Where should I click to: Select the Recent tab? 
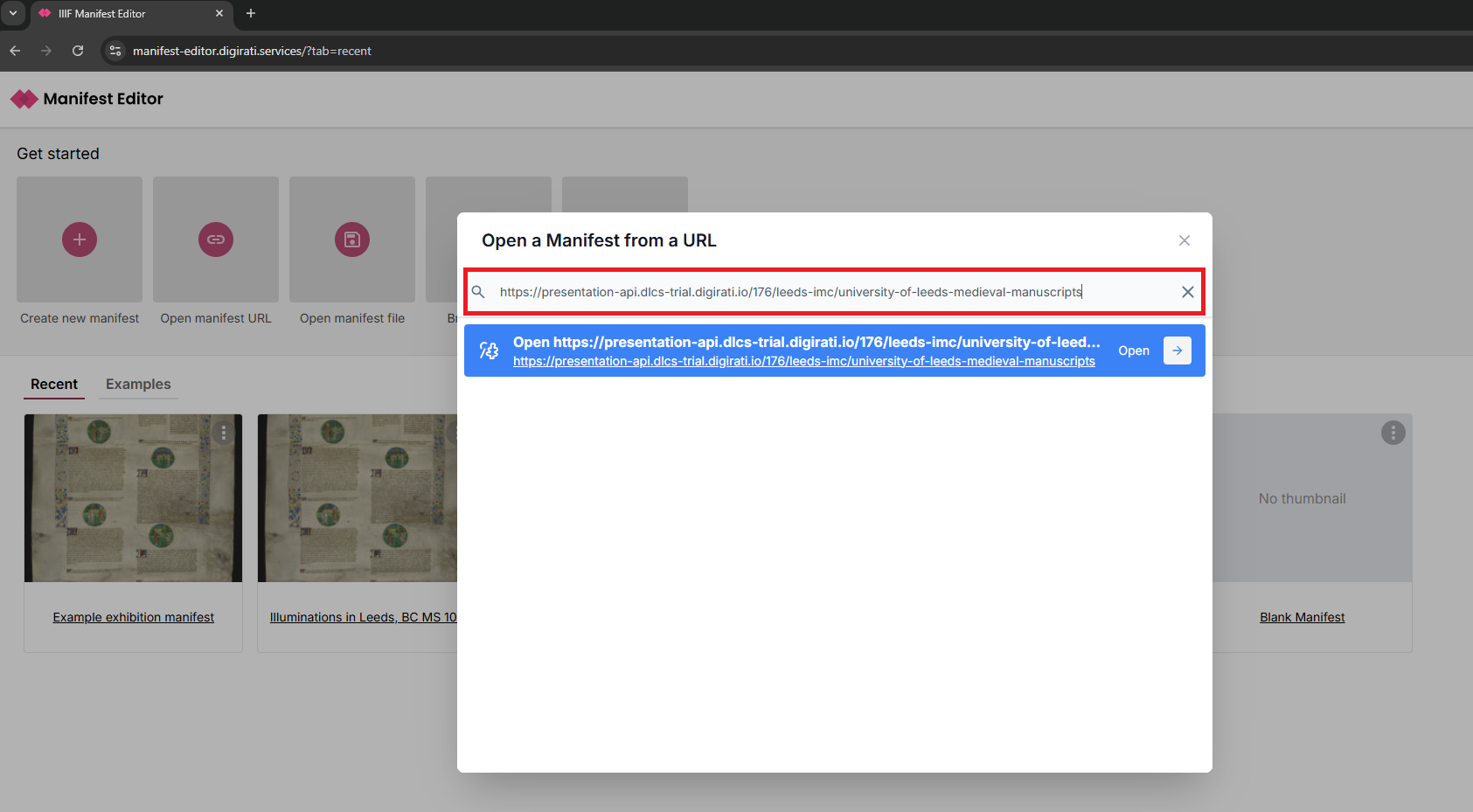point(54,385)
